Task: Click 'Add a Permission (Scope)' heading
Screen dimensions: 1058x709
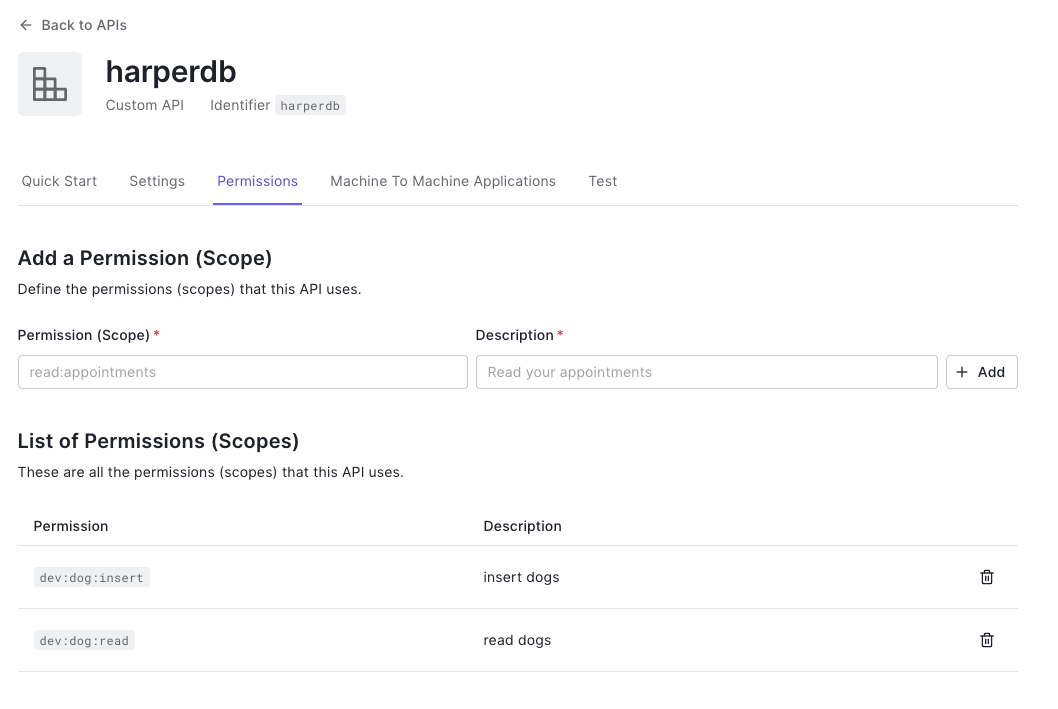Action: 144,258
